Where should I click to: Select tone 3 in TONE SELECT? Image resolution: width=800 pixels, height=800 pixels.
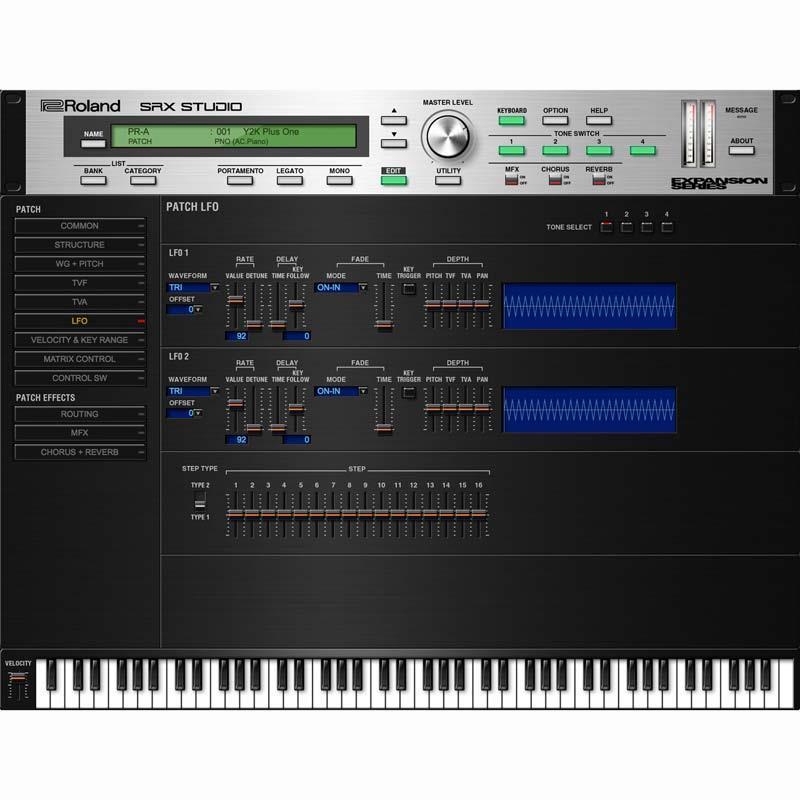[646, 227]
